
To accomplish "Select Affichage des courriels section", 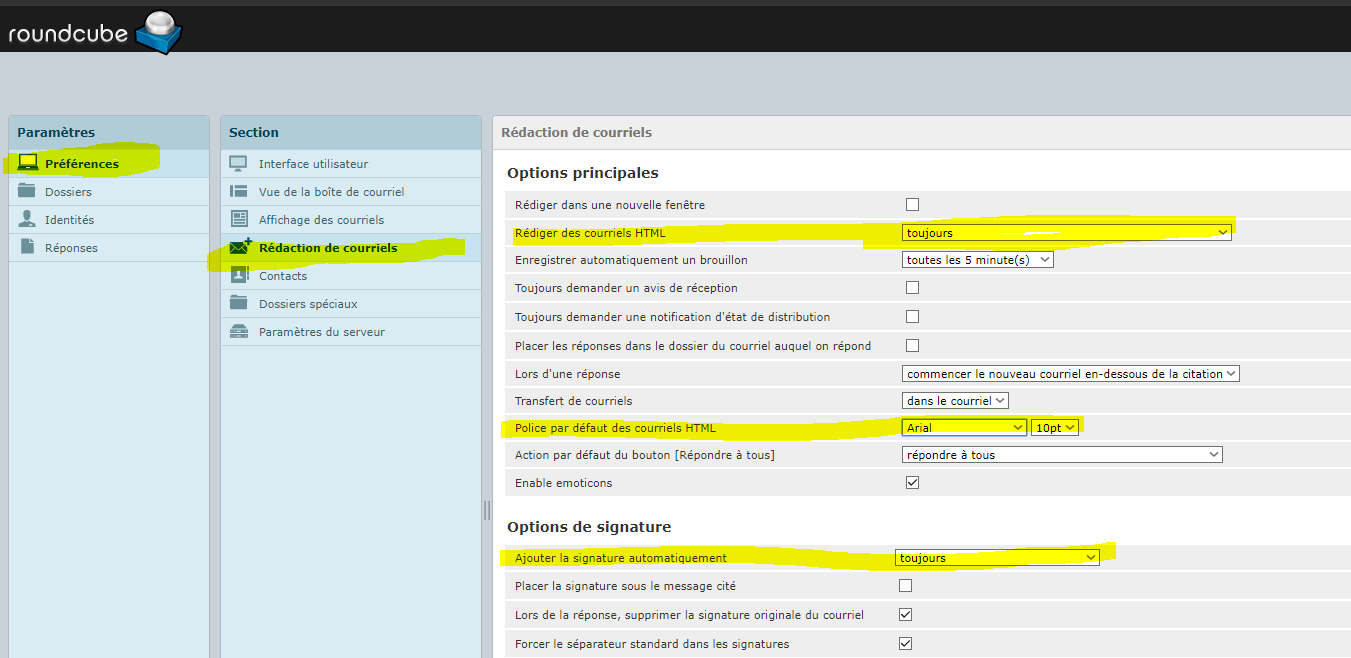I will (x=321, y=220).
